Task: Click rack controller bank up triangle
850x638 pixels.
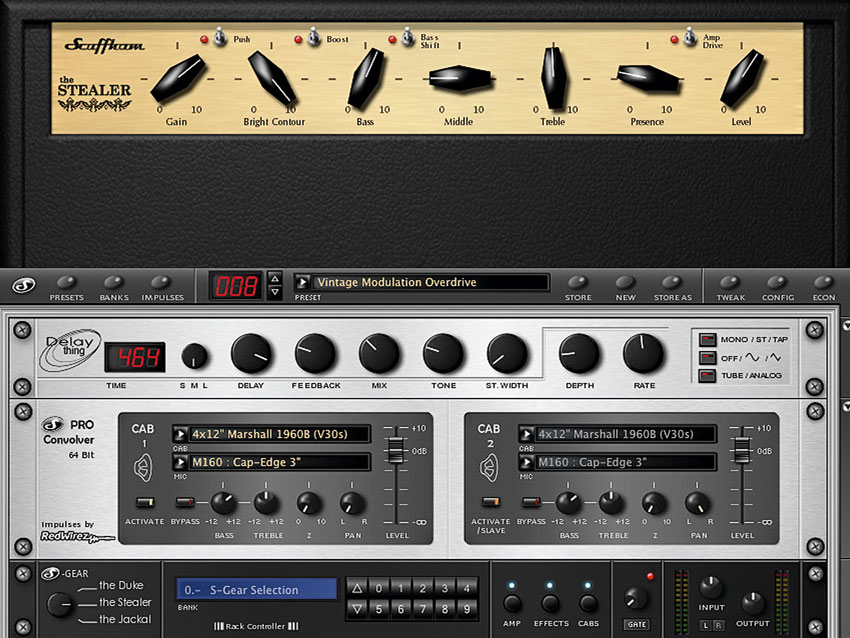Action: click(x=357, y=588)
